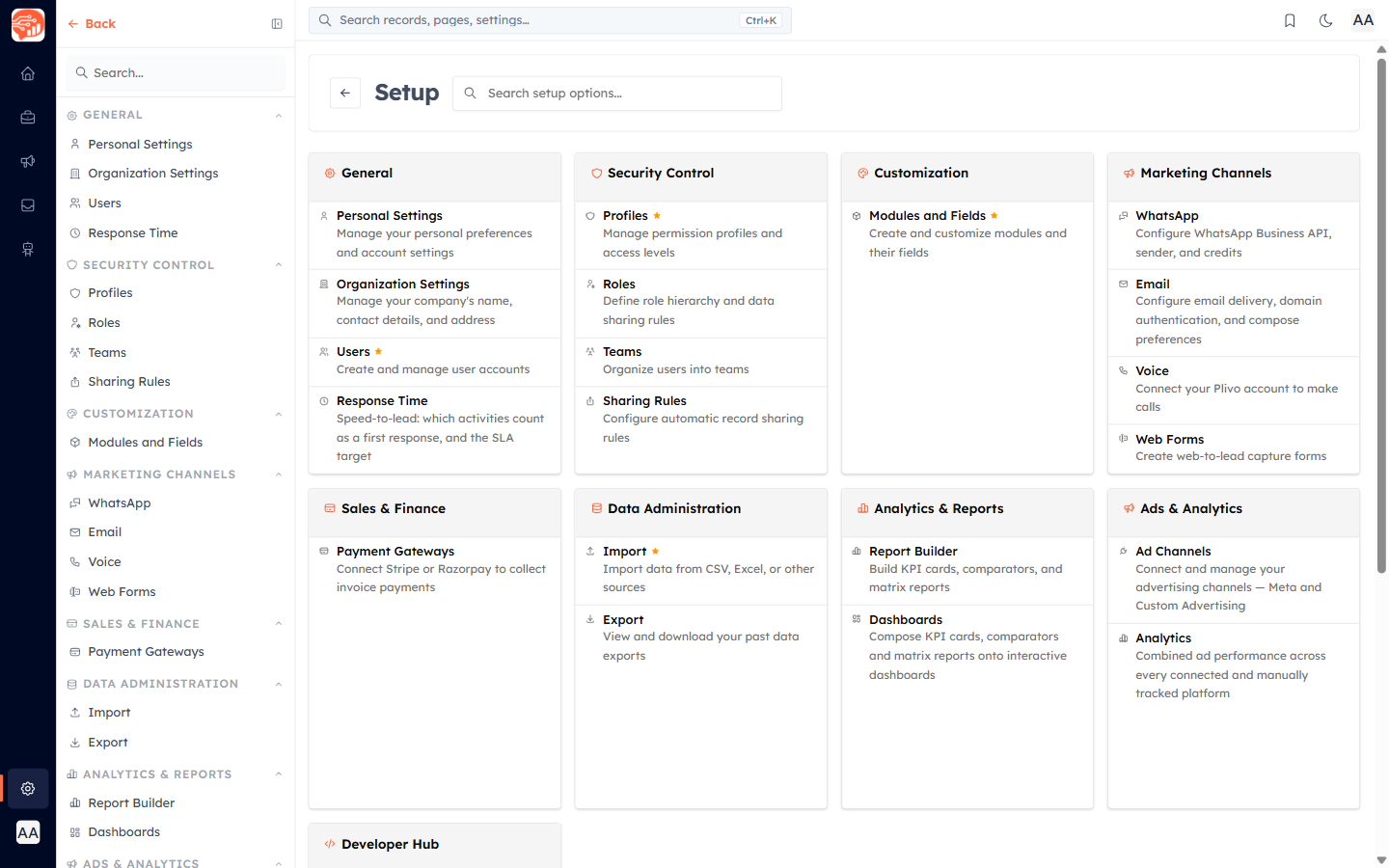Collapse the ANALYTICS & REPORTS sidebar section

pos(279,774)
